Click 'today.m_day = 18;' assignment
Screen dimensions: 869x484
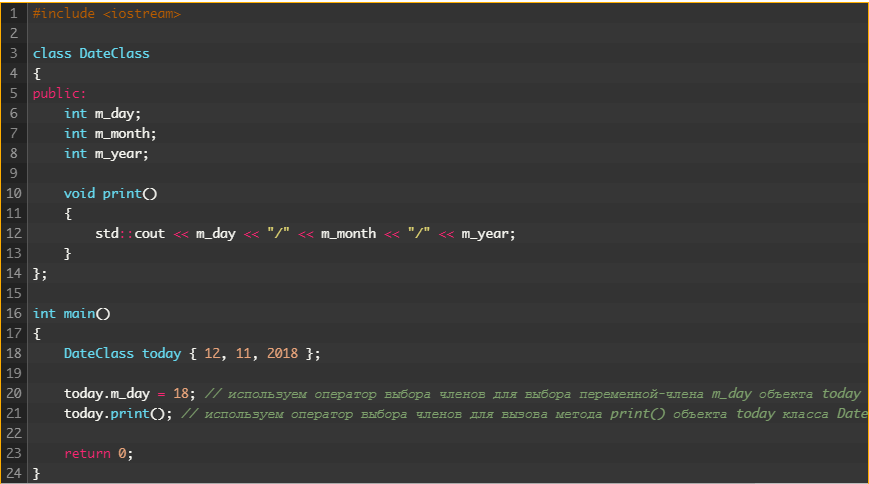(130, 394)
